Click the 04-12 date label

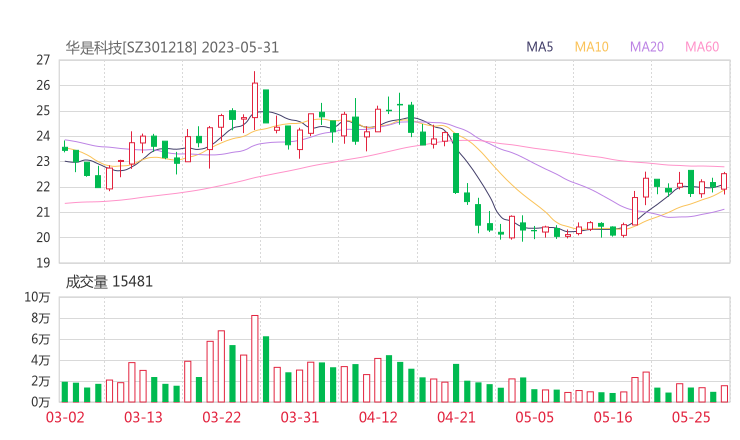(x=378, y=417)
